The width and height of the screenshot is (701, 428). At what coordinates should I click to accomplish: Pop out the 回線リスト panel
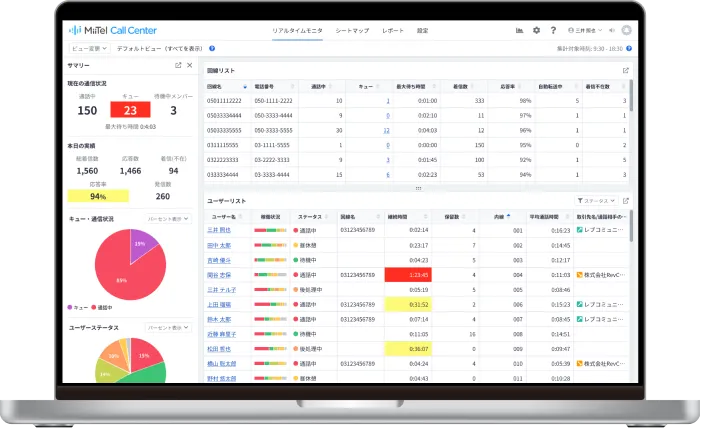pyautogui.click(x=625, y=71)
